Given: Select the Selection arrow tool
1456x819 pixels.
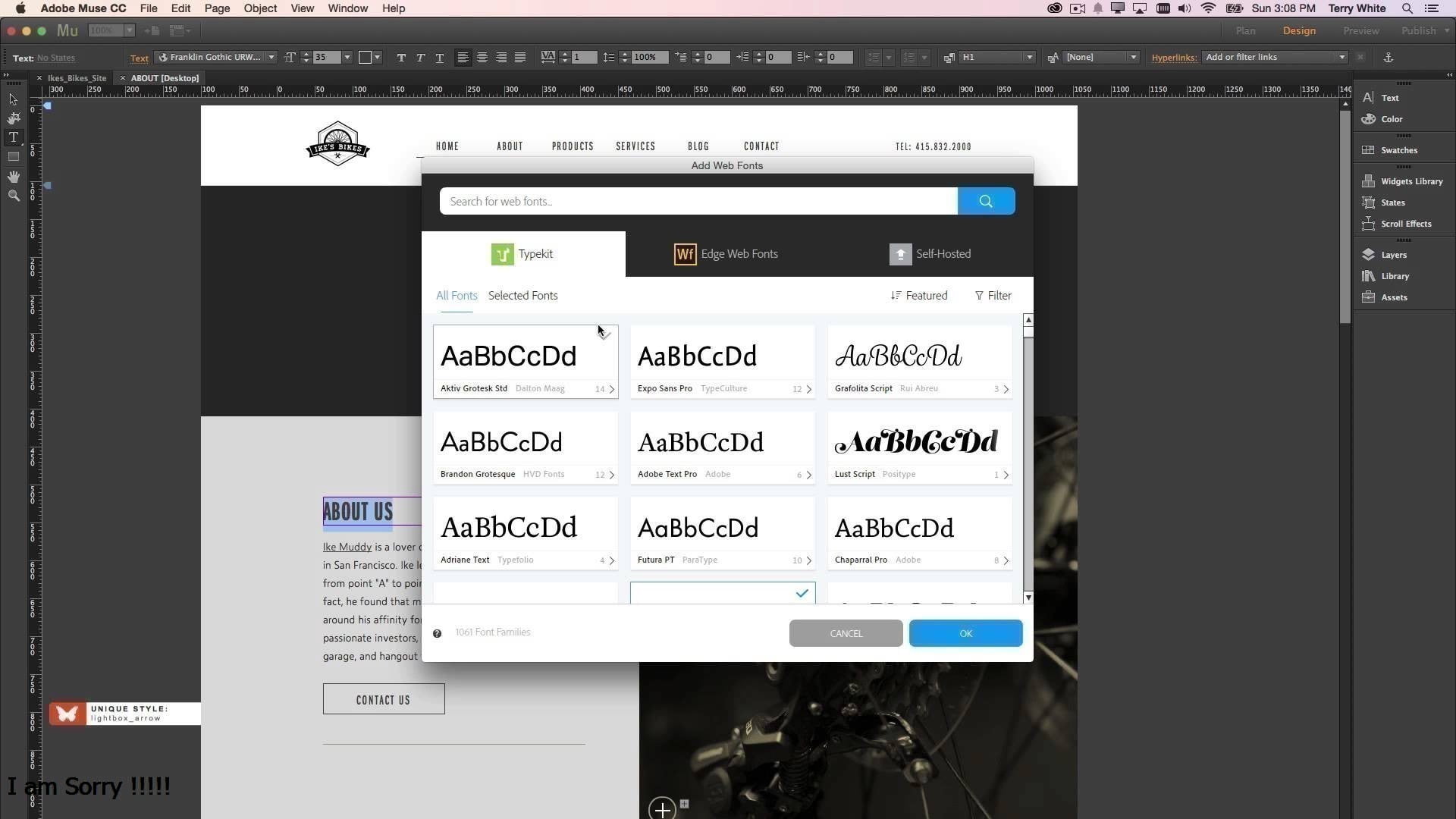Looking at the screenshot, I should (13, 99).
